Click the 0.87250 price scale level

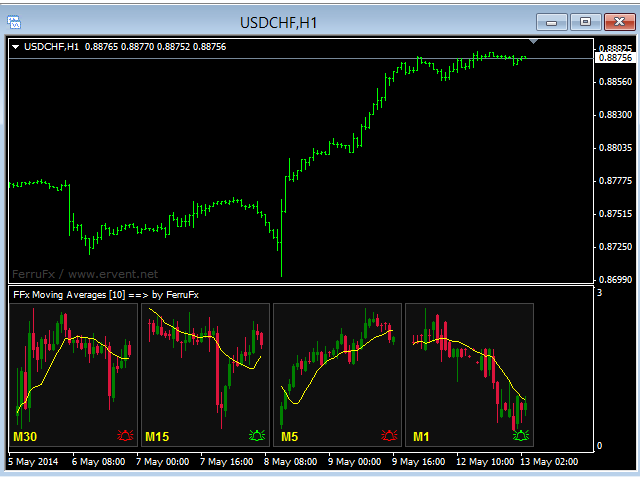click(x=615, y=246)
